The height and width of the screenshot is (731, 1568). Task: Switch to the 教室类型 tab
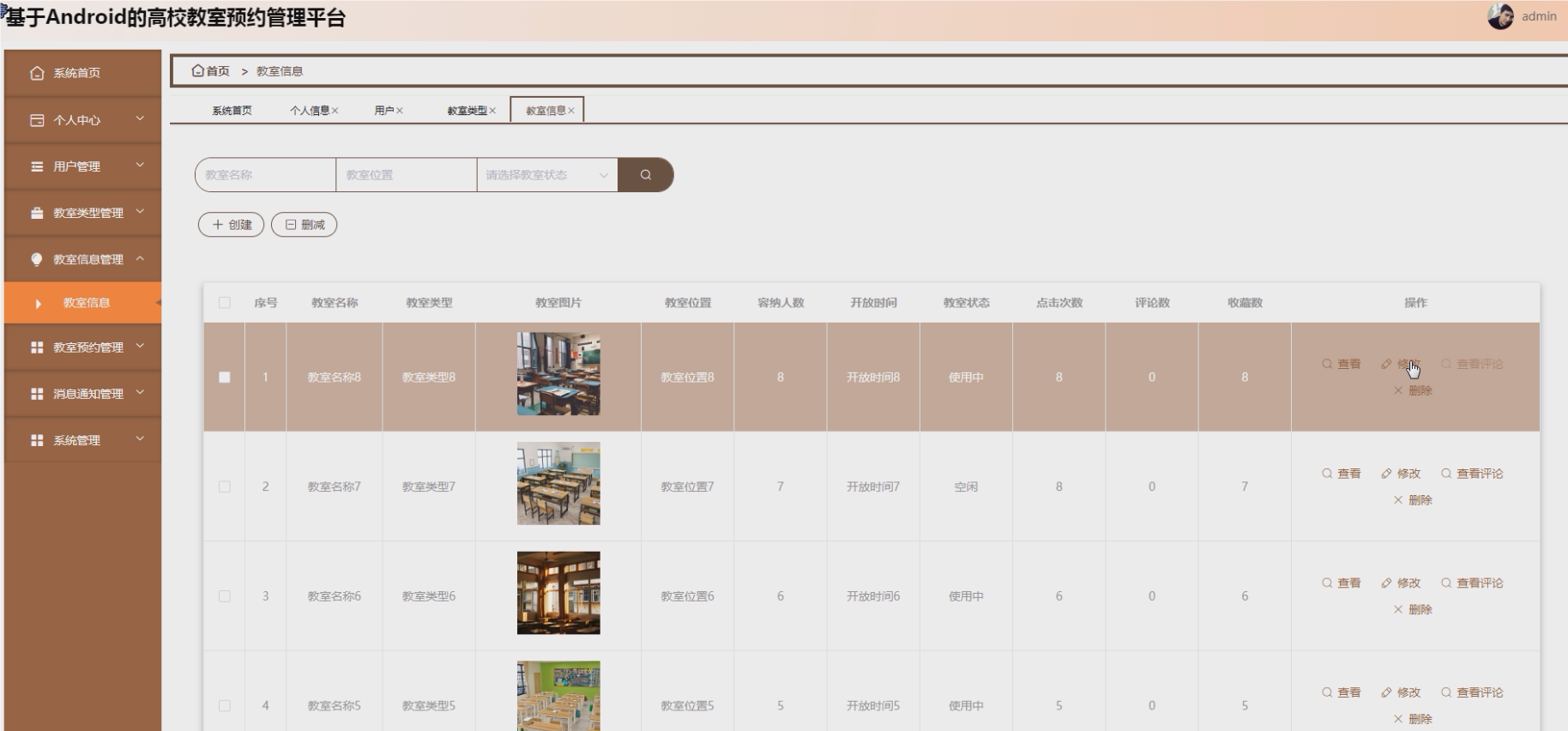point(467,111)
